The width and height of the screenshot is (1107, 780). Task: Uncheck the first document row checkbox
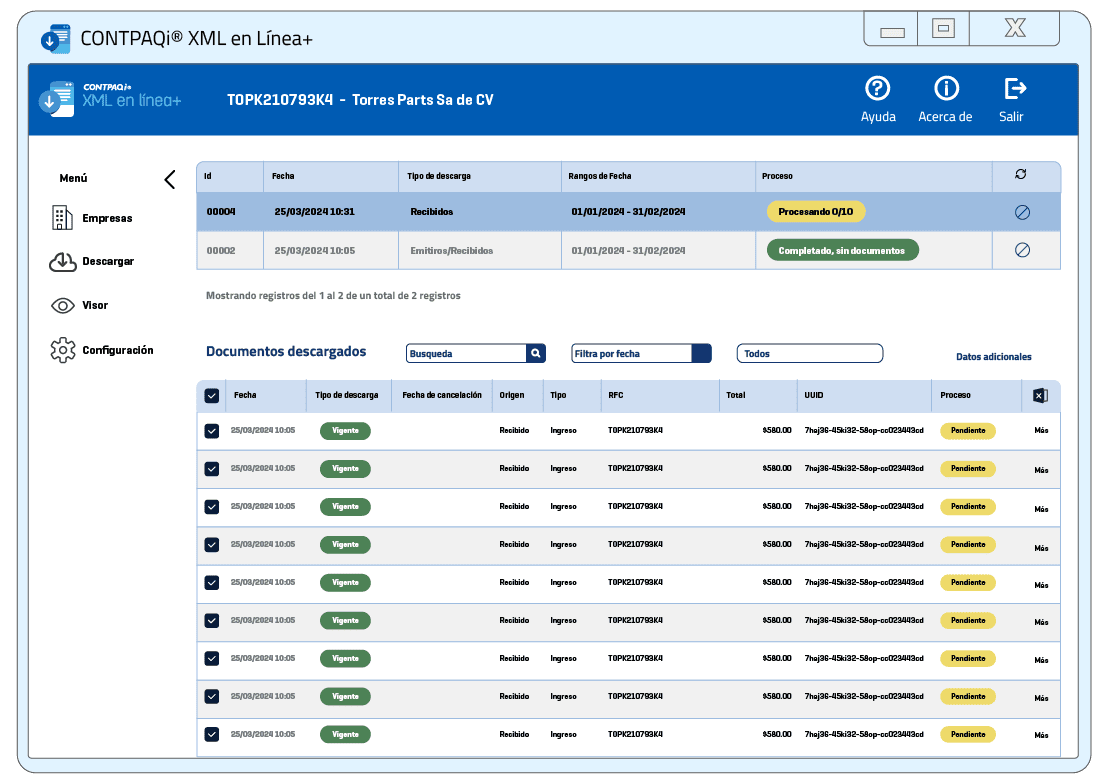tap(211, 431)
